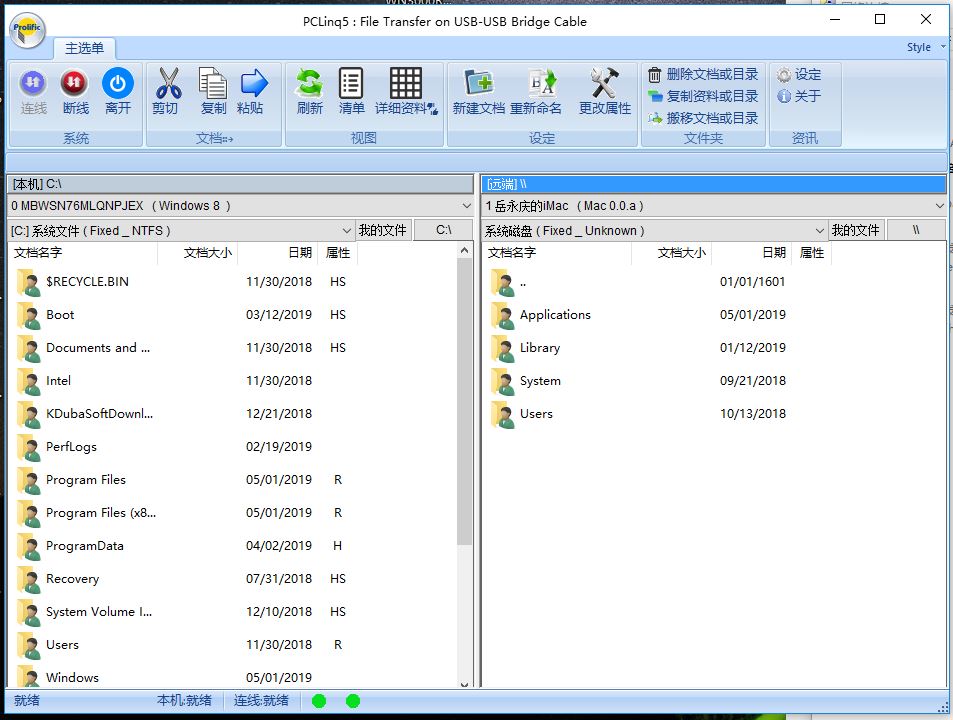Click the local pane vertical scrollbar thumb
Viewport: 953px width, 720px height.
[464, 402]
